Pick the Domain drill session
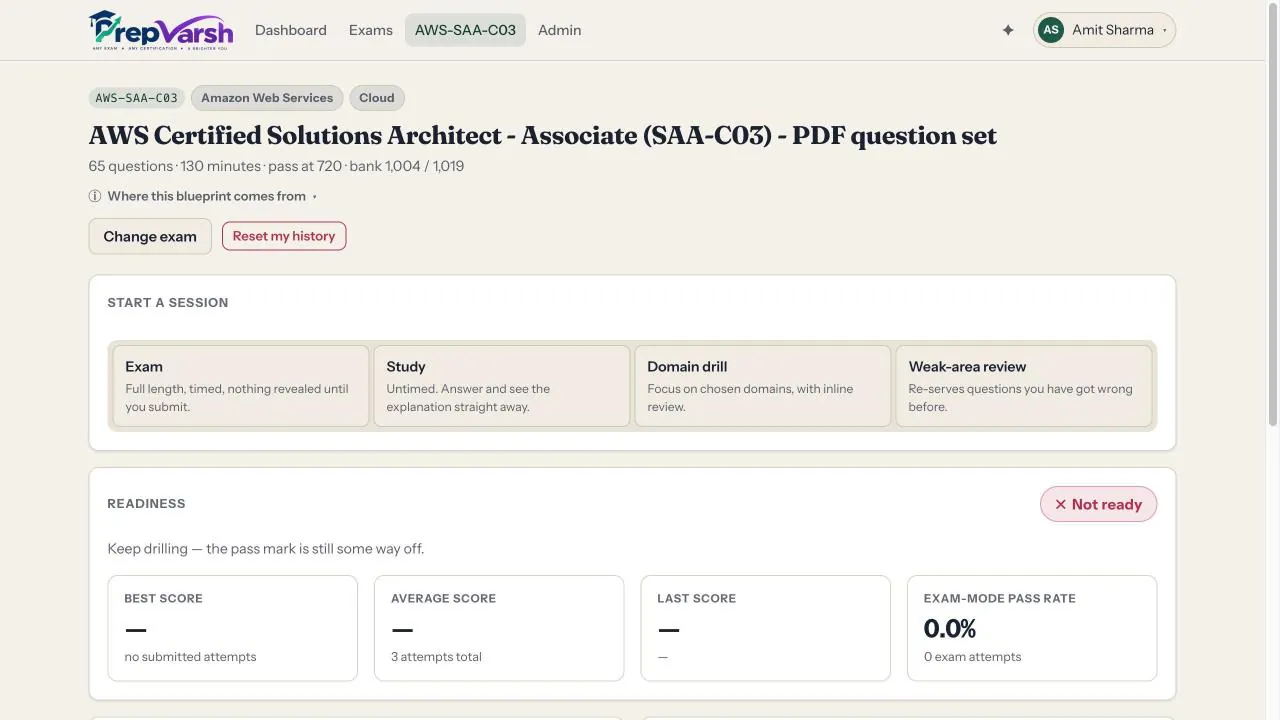This screenshot has width=1280, height=720. [x=763, y=386]
